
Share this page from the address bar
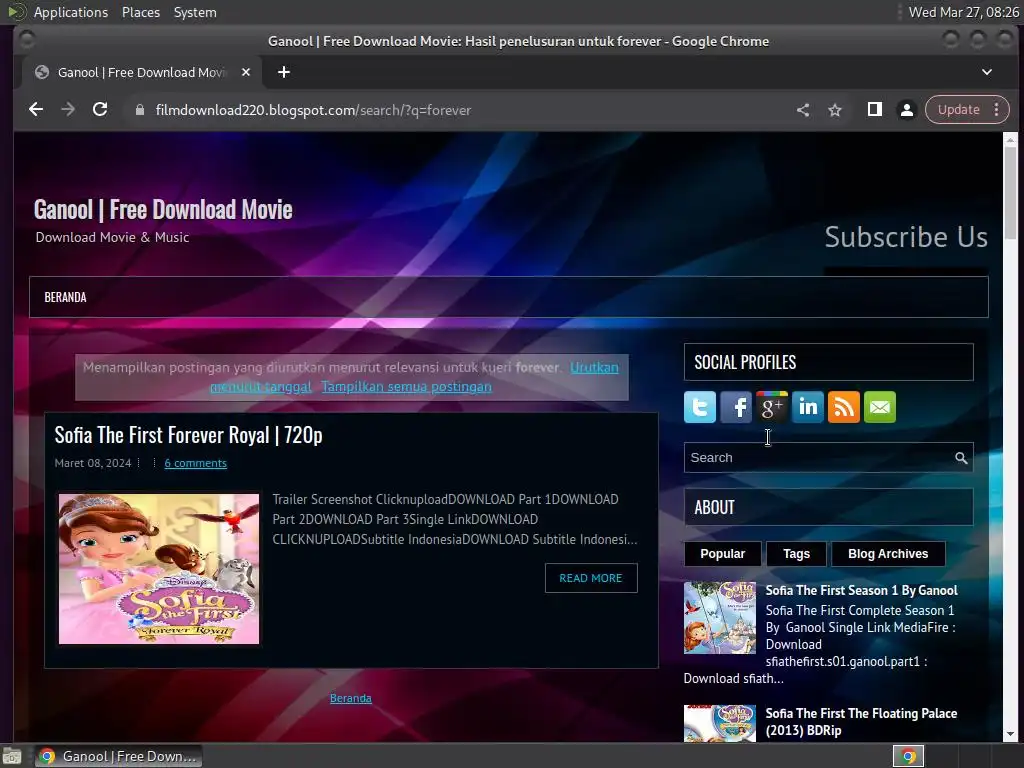point(803,110)
